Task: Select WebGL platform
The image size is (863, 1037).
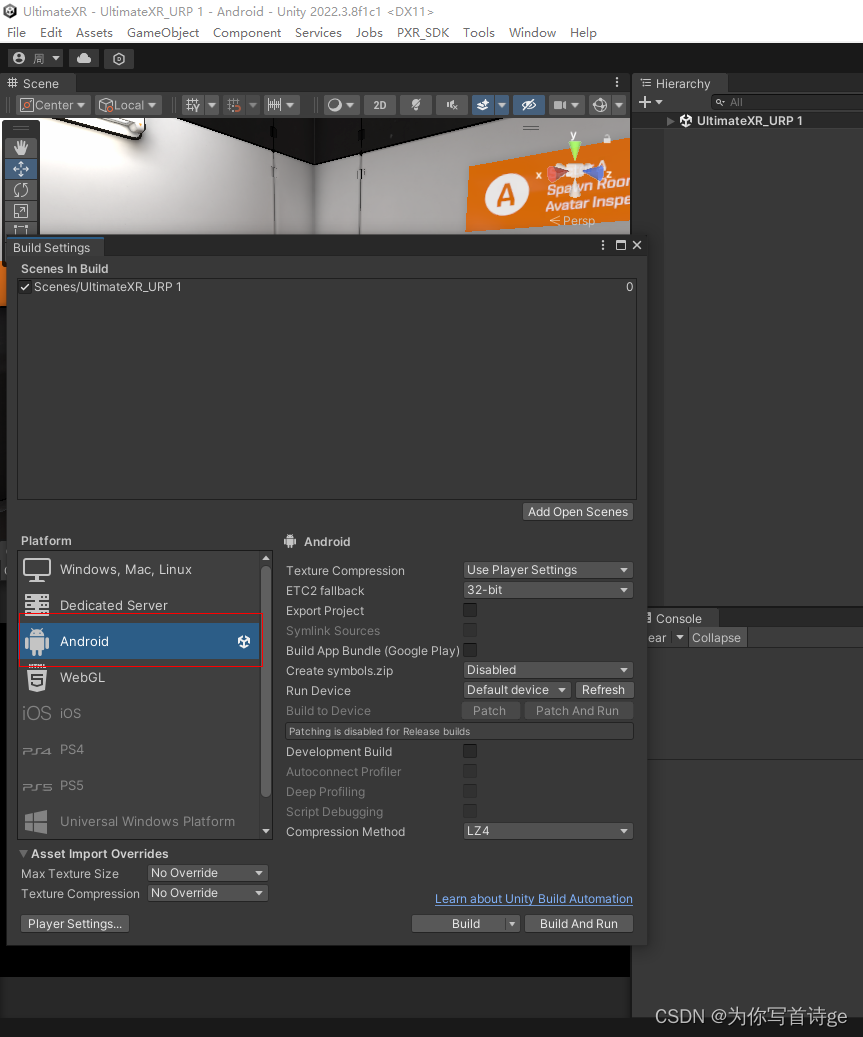Action: tap(140, 677)
